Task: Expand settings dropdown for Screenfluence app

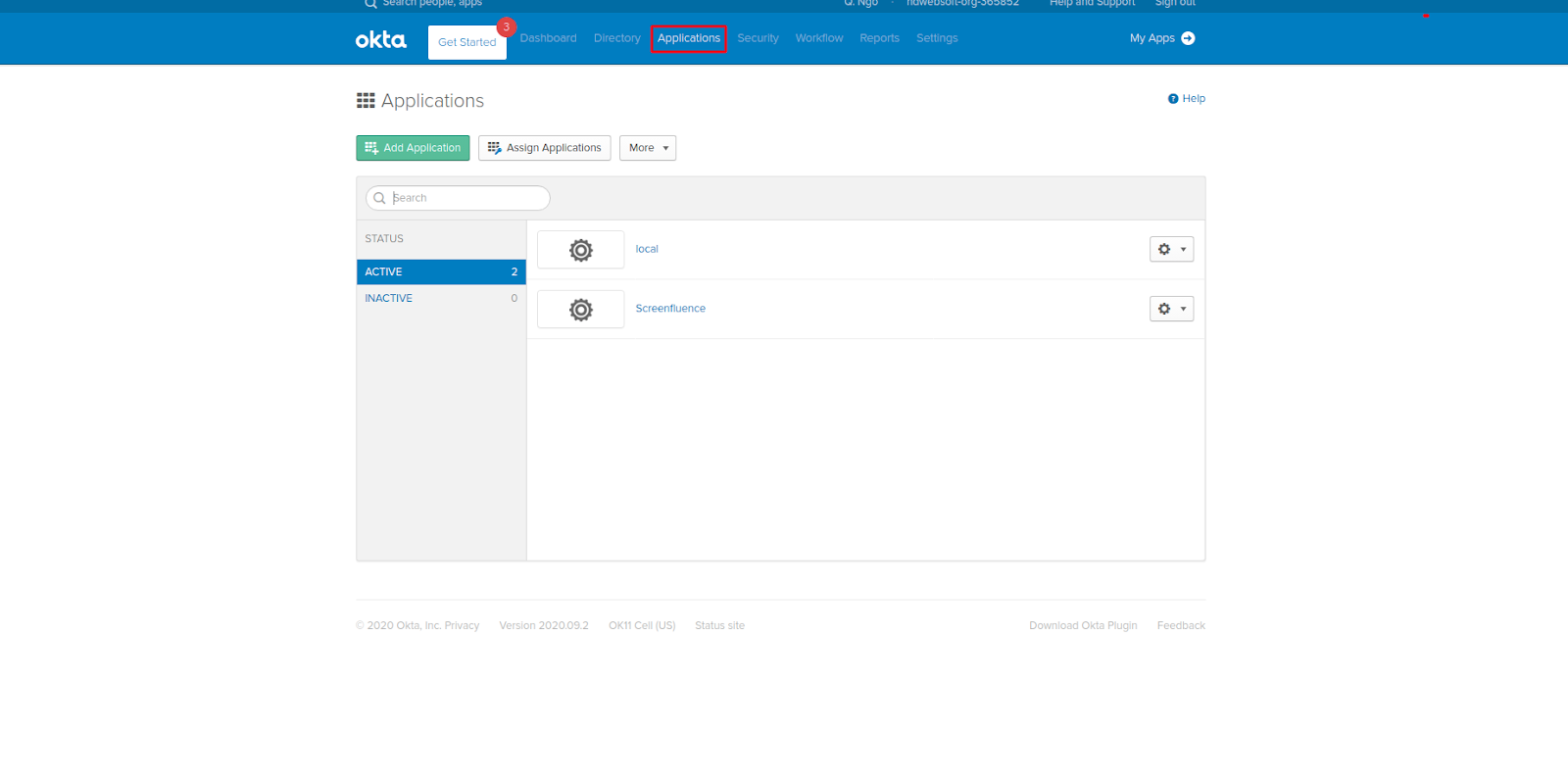Action: click(x=1171, y=309)
